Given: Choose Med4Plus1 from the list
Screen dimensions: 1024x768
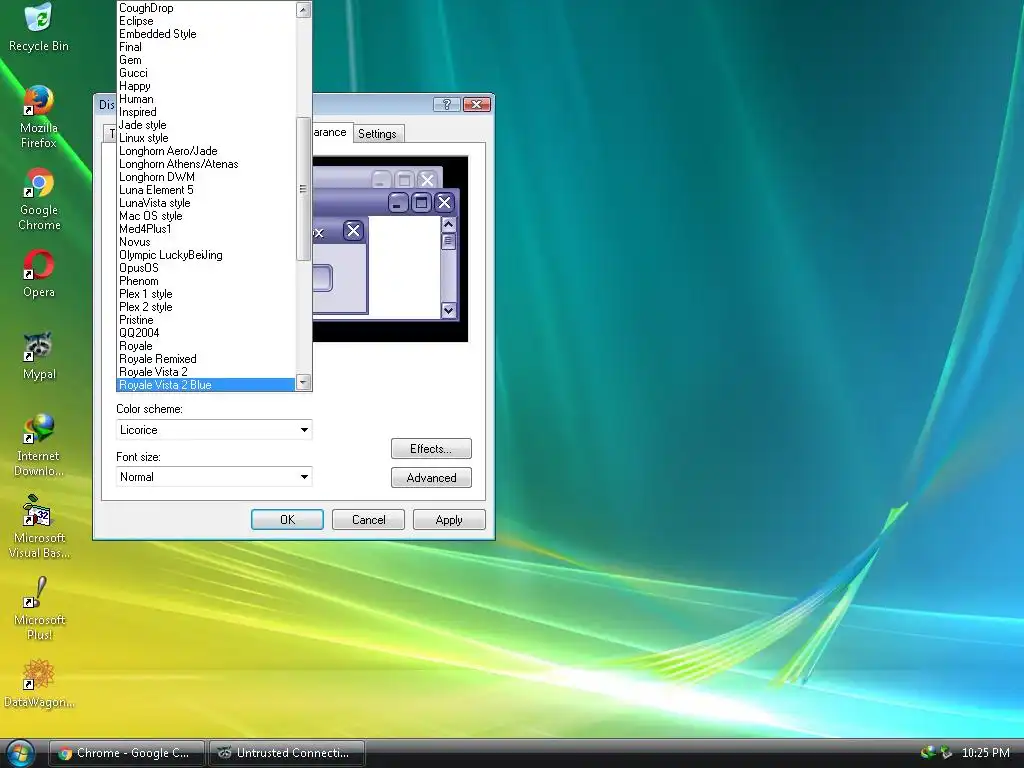Looking at the screenshot, I should [206, 229].
